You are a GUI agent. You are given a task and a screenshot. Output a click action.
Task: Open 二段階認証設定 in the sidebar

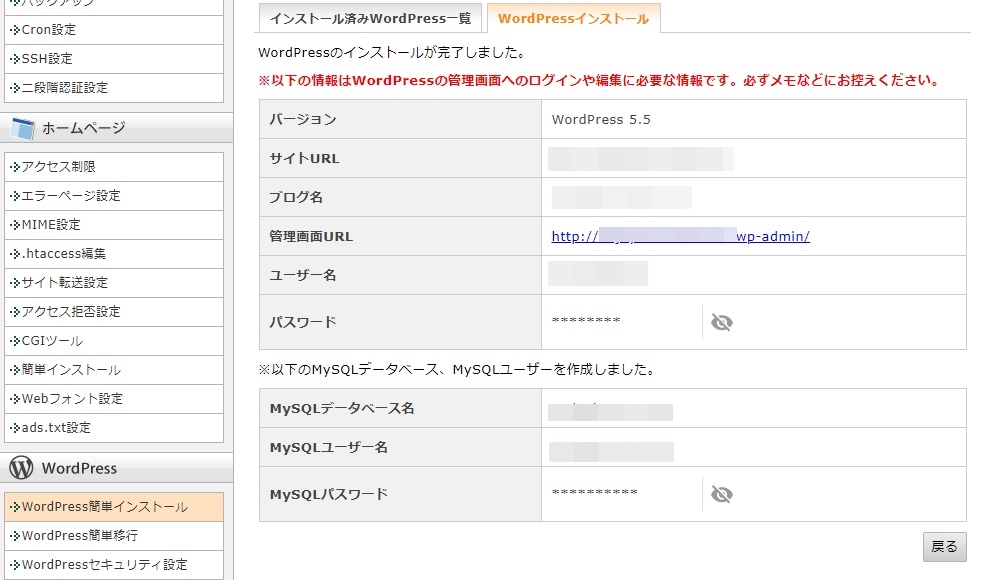click(x=64, y=88)
